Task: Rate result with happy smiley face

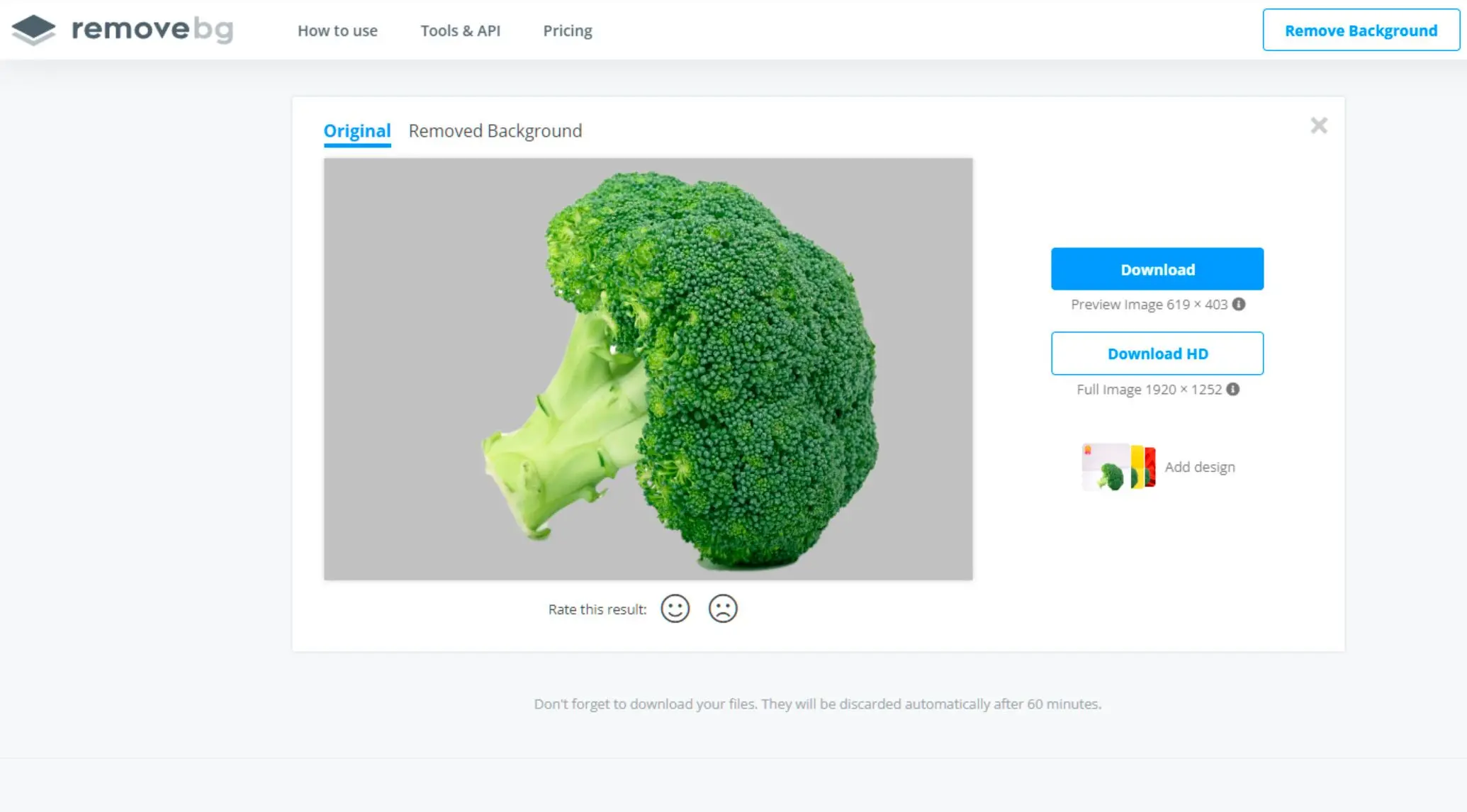Action: click(x=675, y=609)
